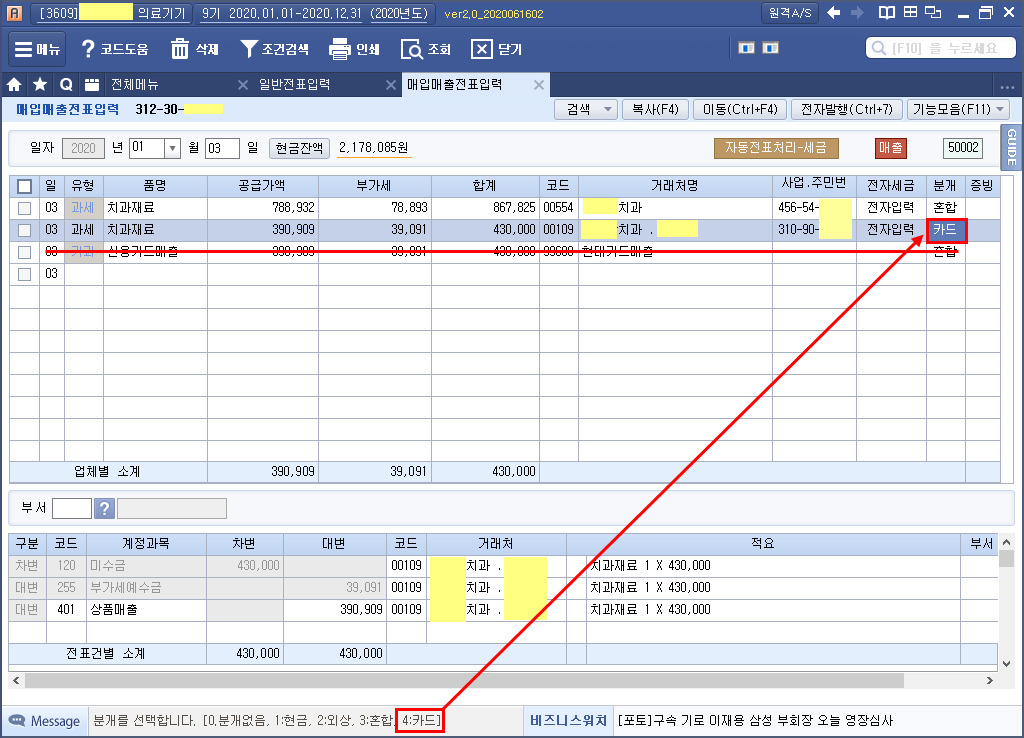Expand the month dropdown showing 01

tap(172, 148)
